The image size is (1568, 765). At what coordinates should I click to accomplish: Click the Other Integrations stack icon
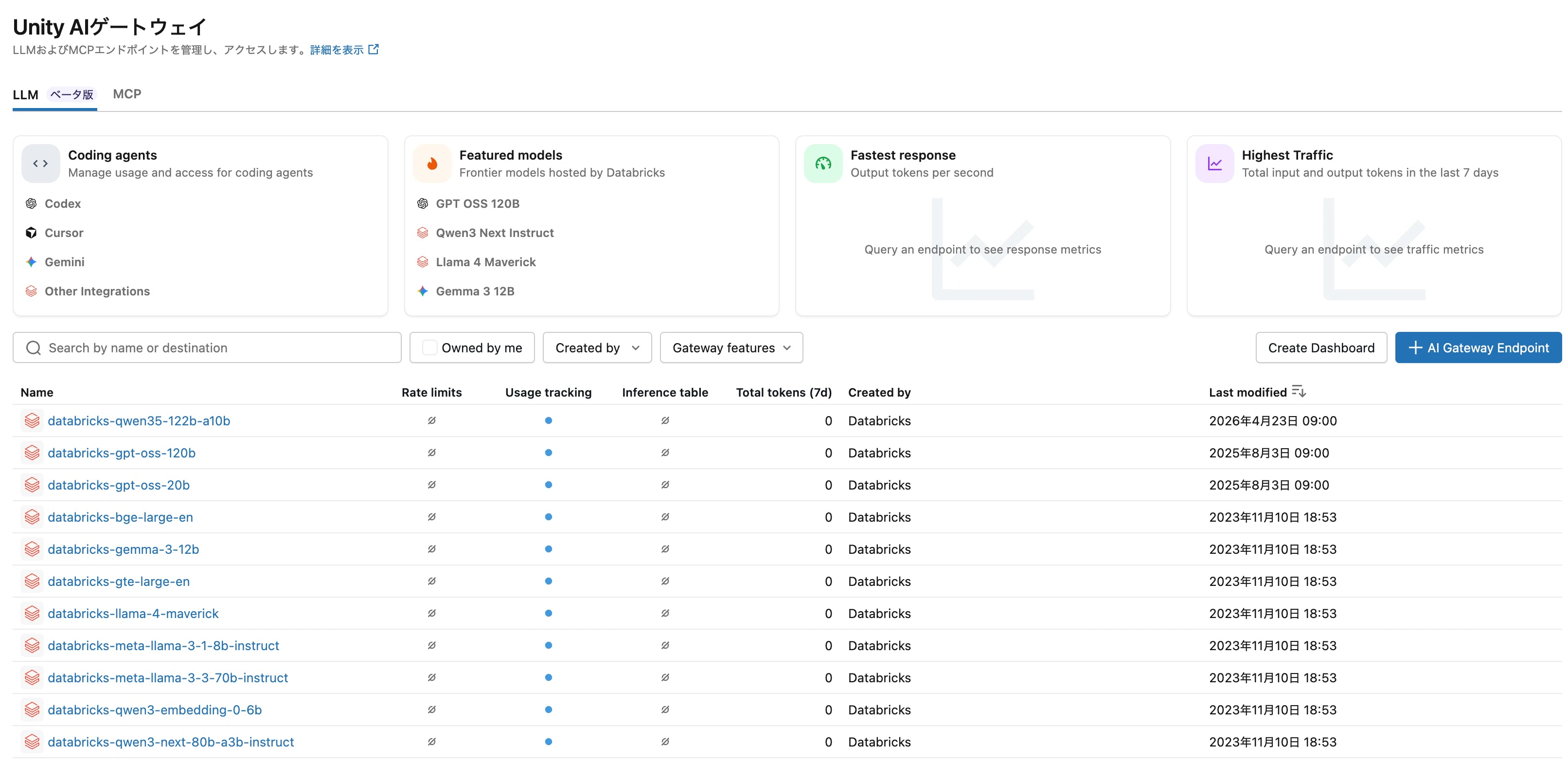(x=31, y=291)
